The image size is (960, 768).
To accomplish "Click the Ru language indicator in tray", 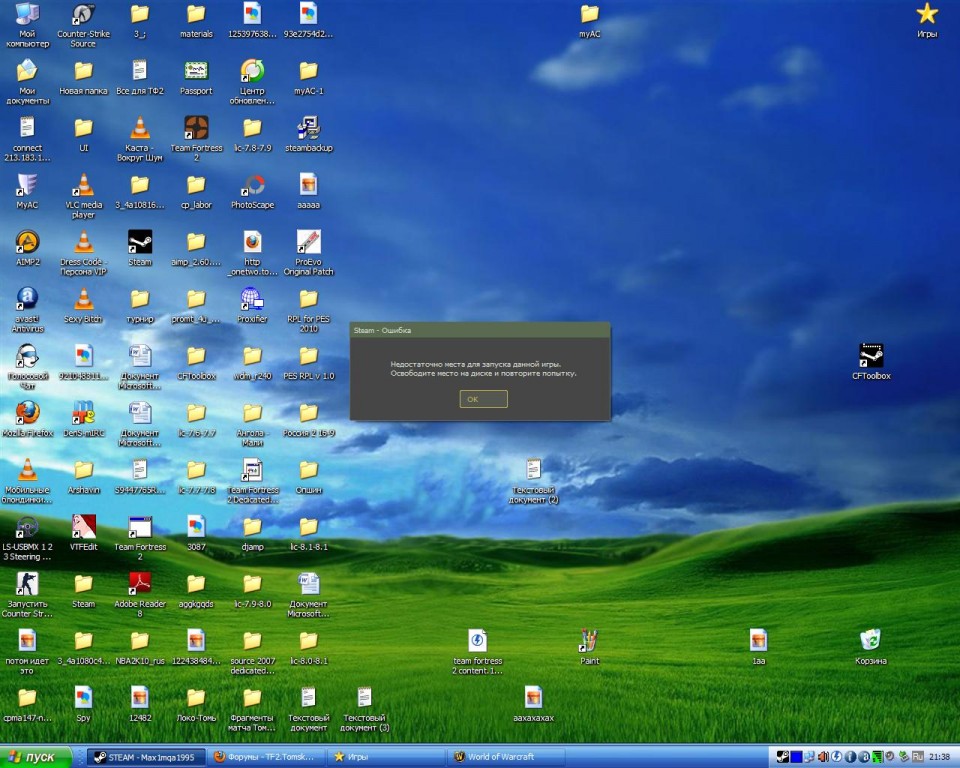I will coord(917,757).
